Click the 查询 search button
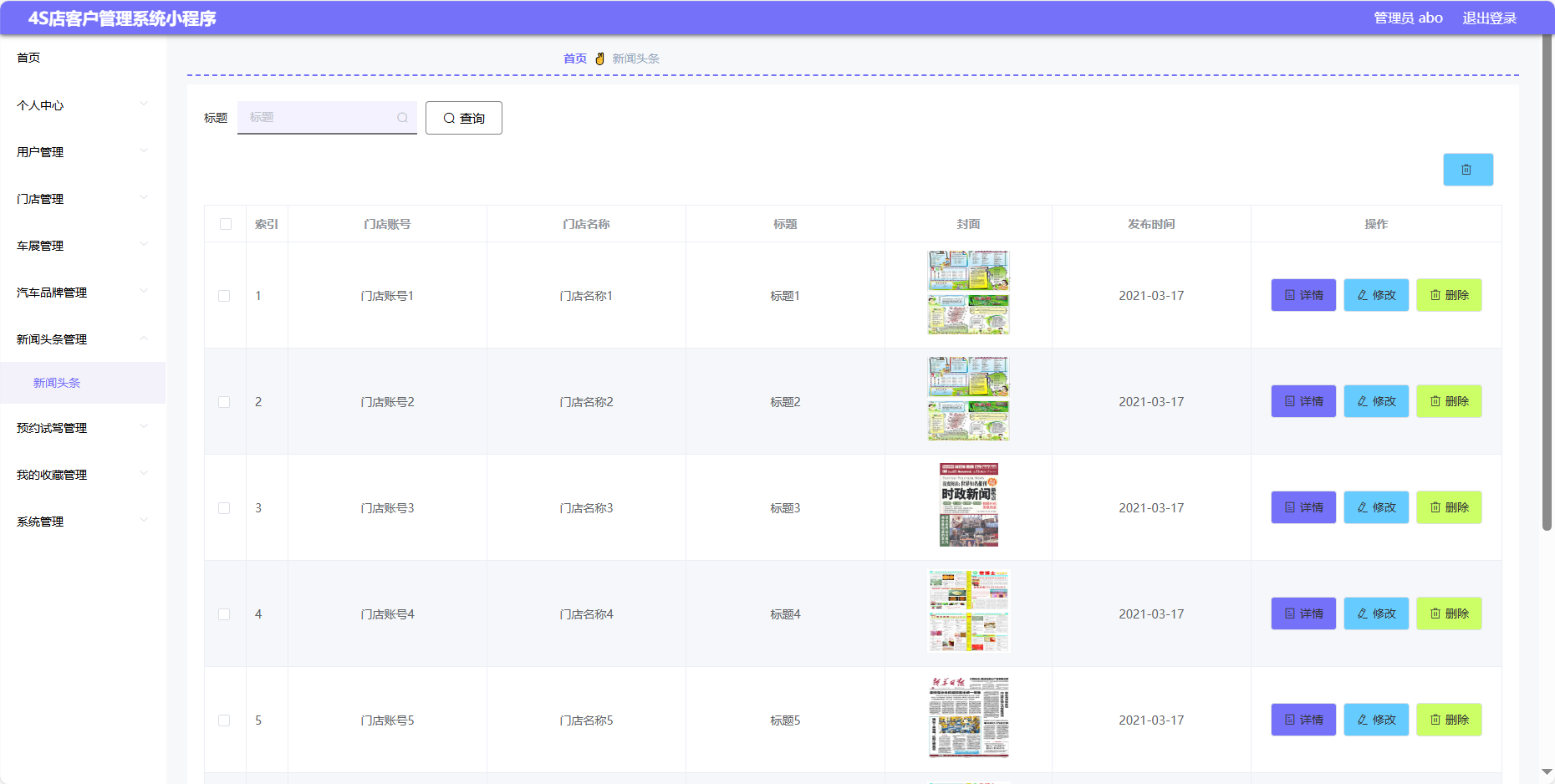 464,118
